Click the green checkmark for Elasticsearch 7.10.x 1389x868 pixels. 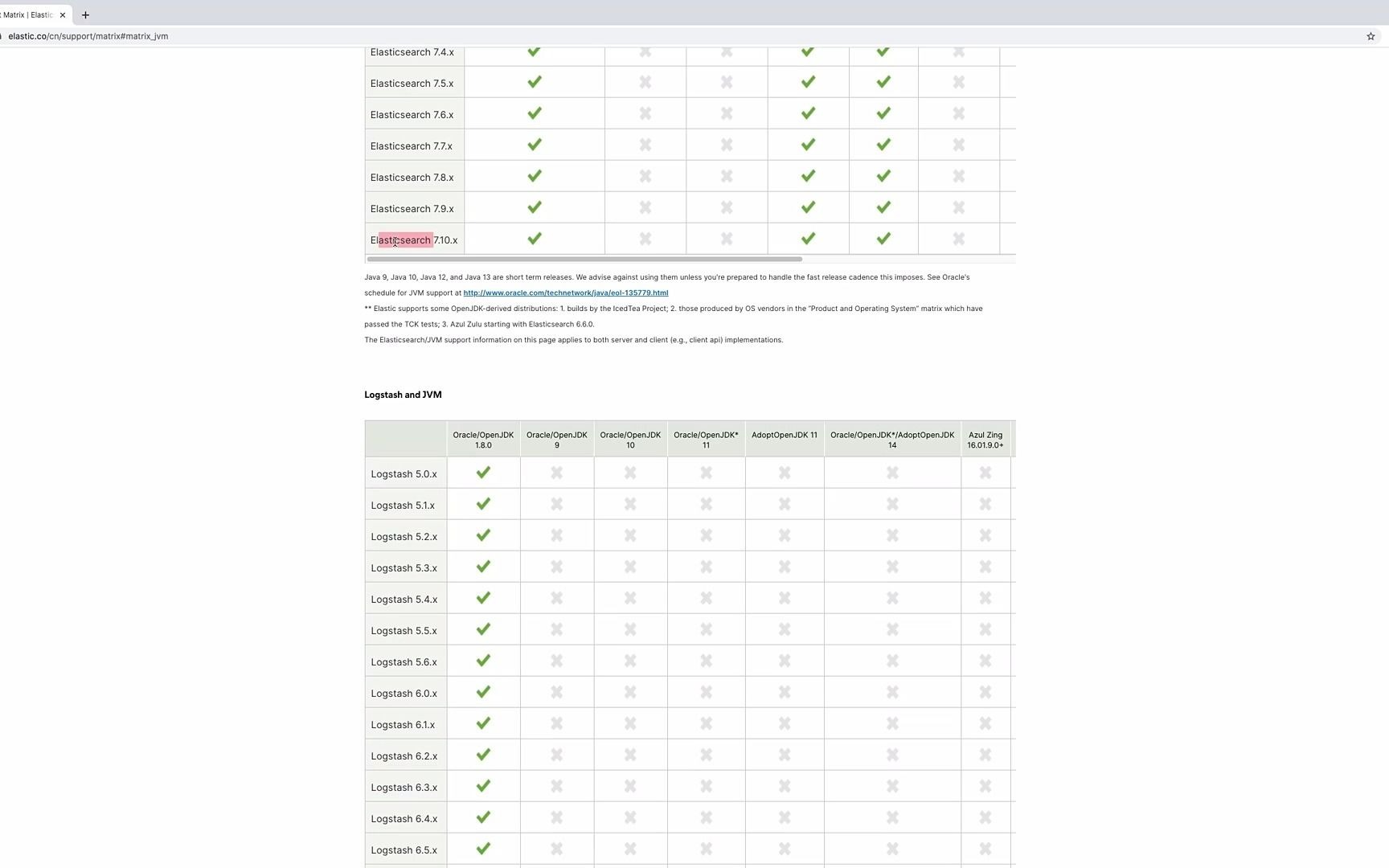pyautogui.click(x=534, y=239)
